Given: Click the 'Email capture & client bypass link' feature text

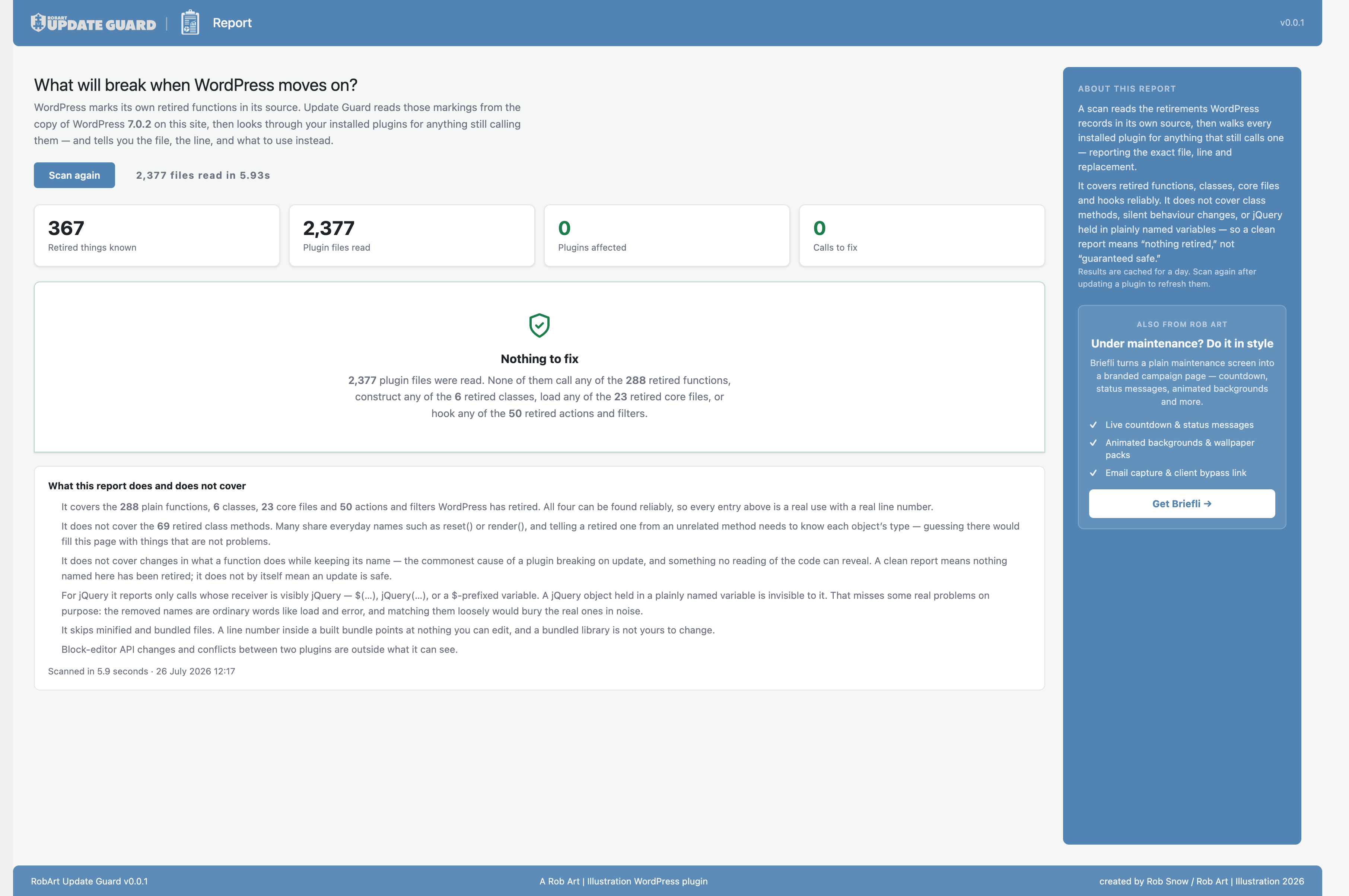Looking at the screenshot, I should click(x=1176, y=473).
